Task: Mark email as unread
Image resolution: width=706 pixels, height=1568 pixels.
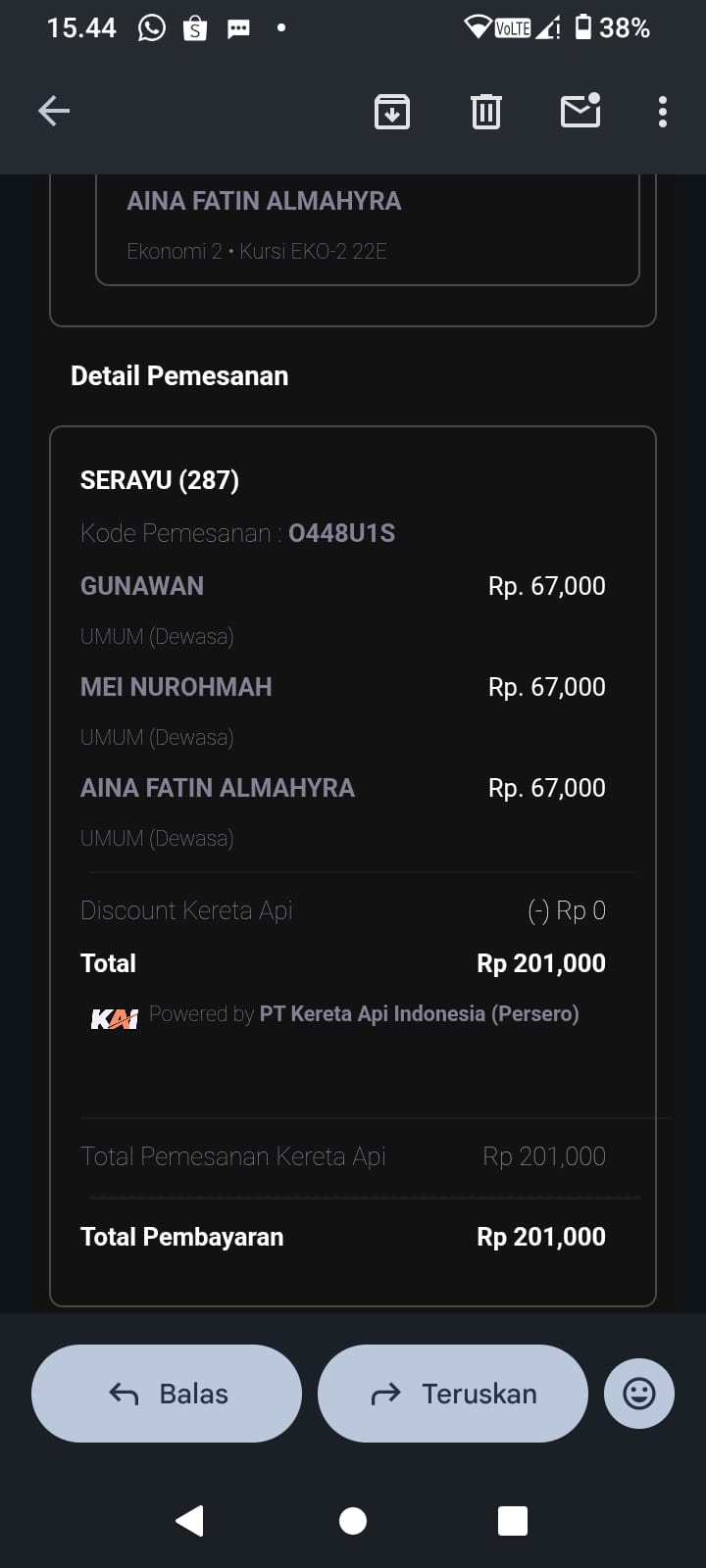Action: 580,112
